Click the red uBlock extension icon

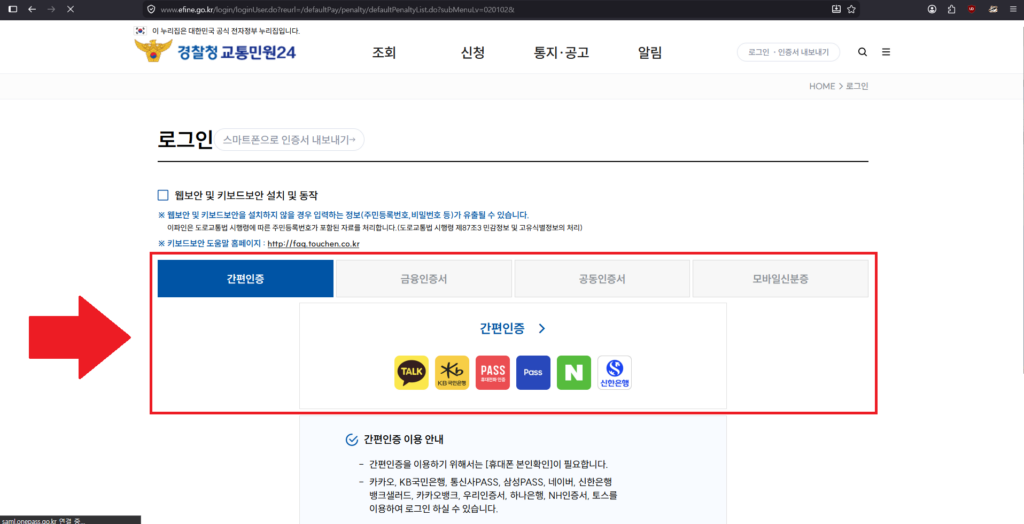pyautogui.click(x=972, y=9)
